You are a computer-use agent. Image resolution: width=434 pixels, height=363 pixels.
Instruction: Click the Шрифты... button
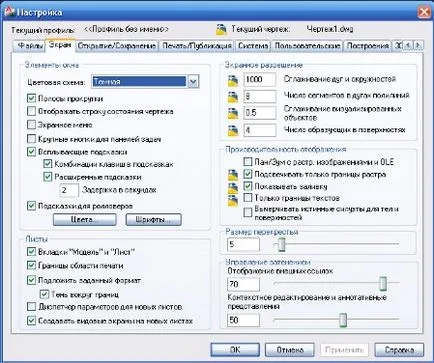coord(154,220)
